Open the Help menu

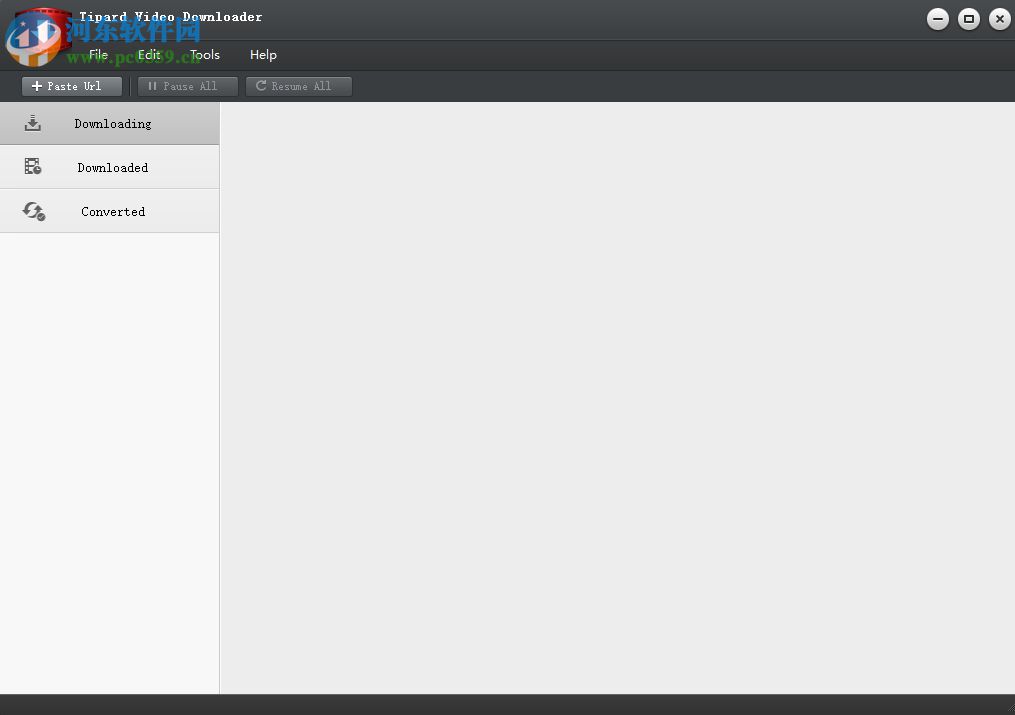coord(262,55)
